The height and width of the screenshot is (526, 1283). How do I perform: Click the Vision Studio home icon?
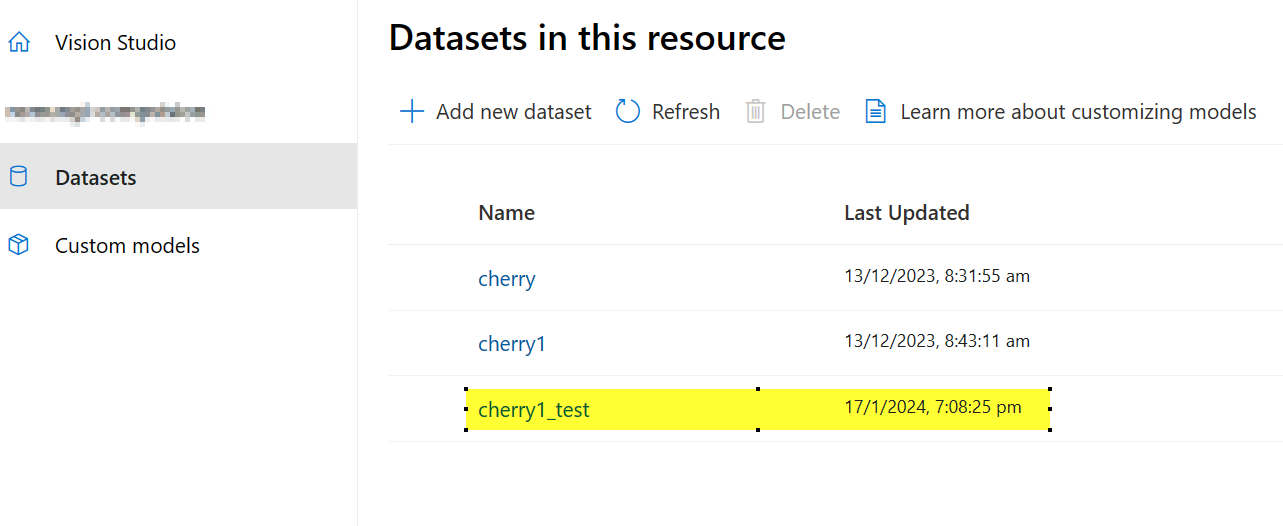pyautogui.click(x=19, y=43)
